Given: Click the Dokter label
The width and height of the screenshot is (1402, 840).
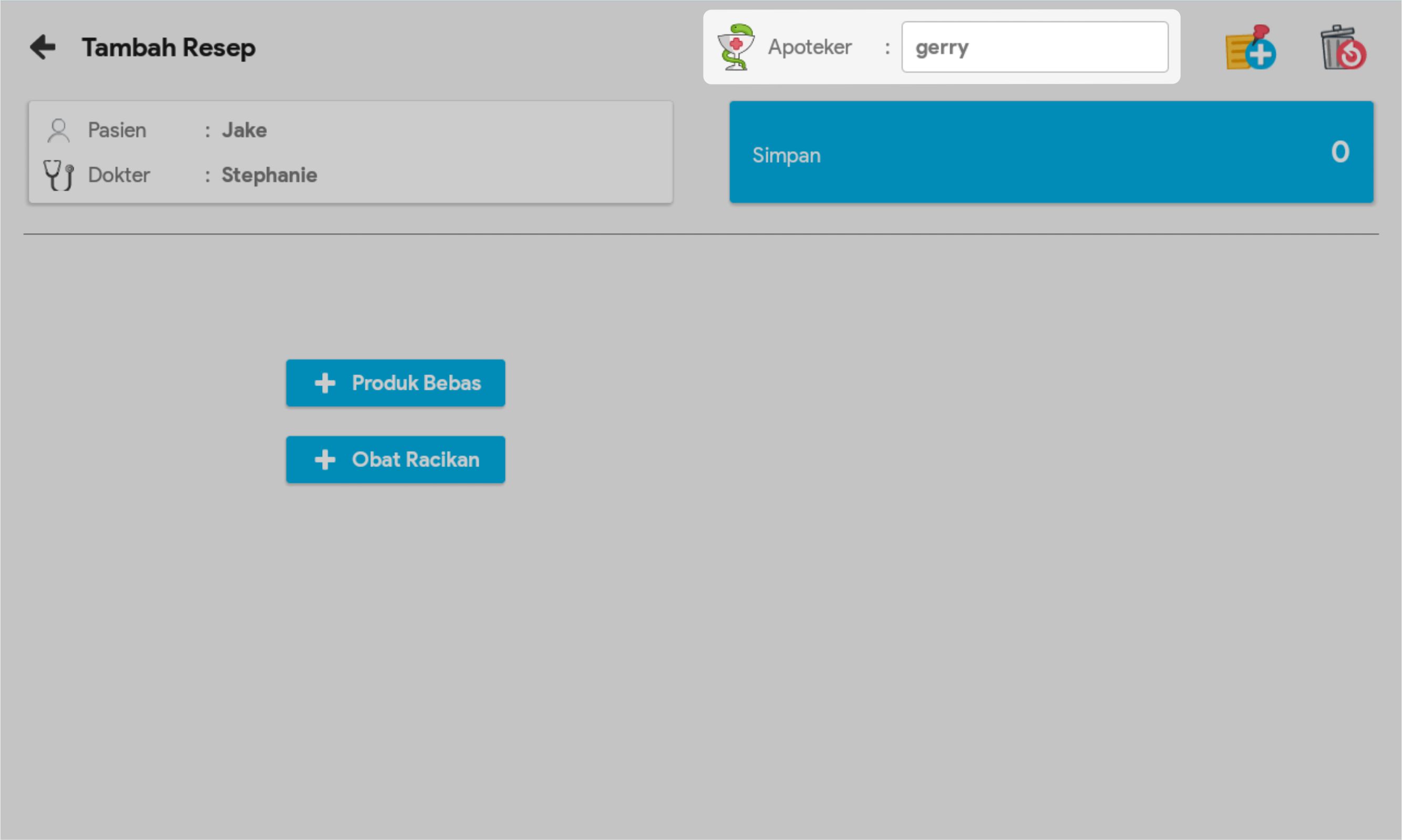Looking at the screenshot, I should [x=118, y=175].
